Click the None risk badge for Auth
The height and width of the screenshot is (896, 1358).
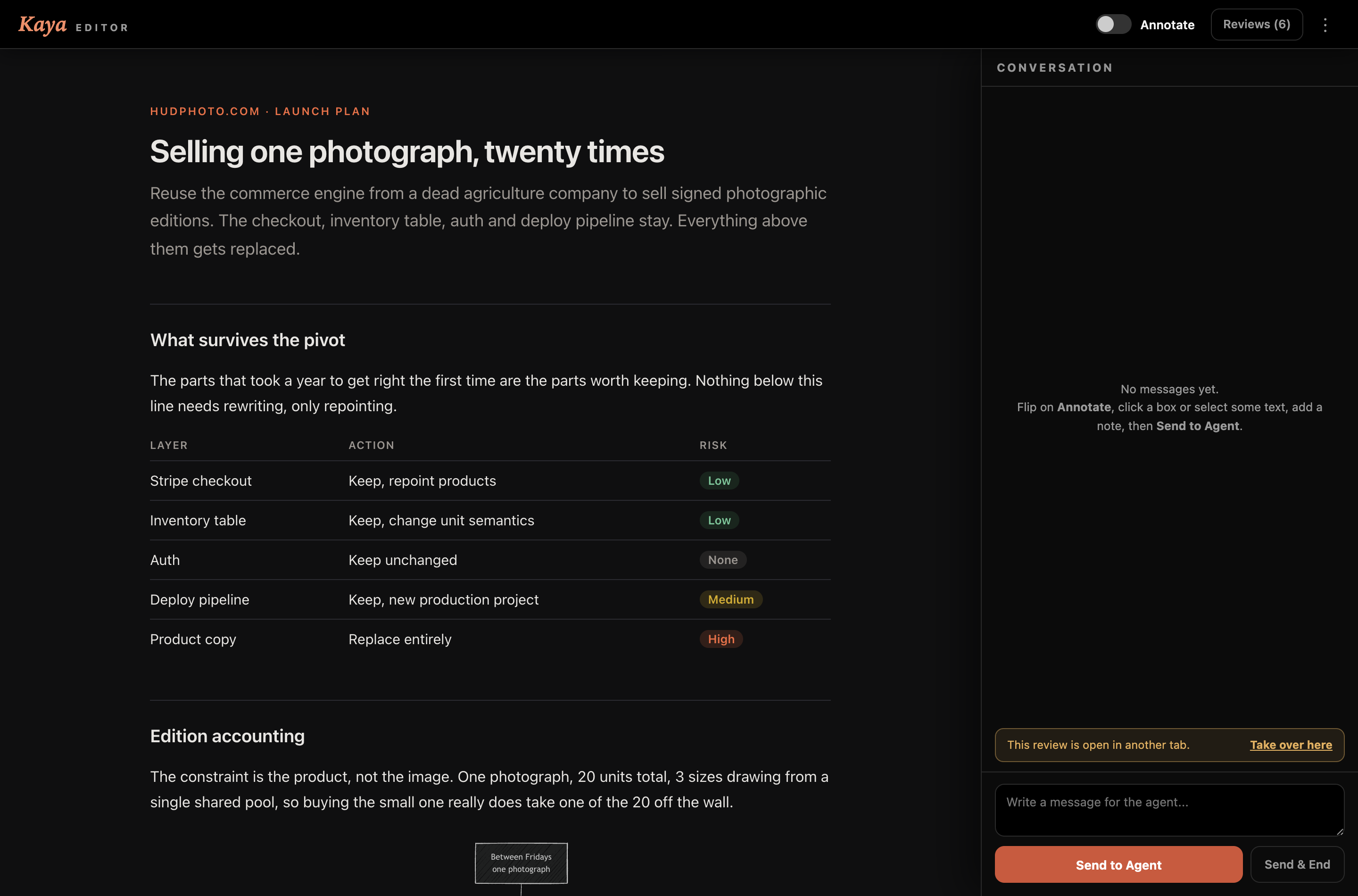pos(723,560)
